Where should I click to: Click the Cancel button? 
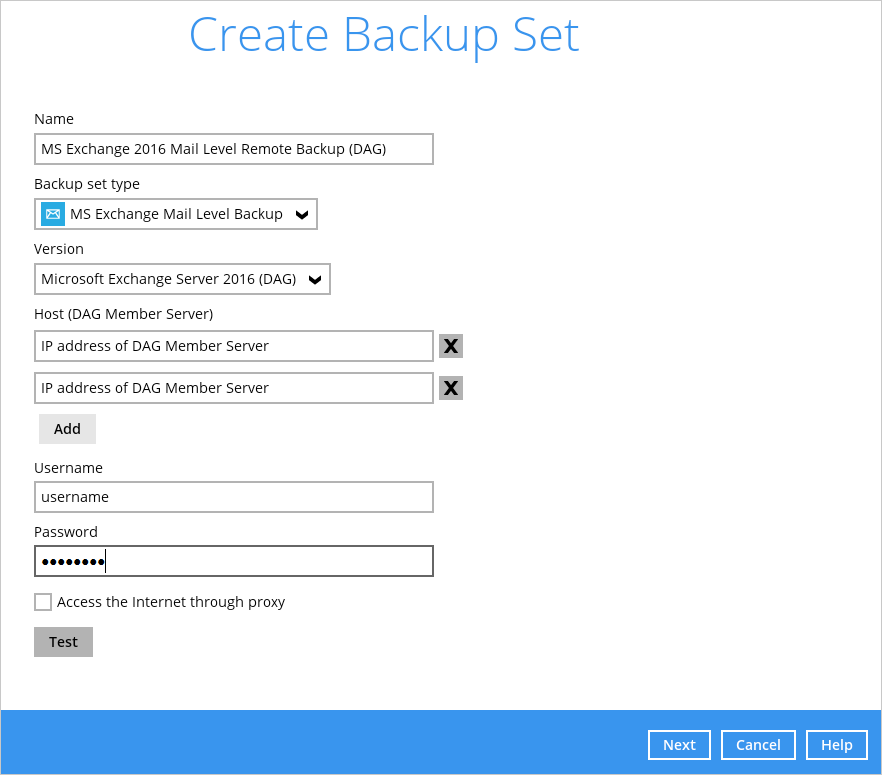tap(758, 745)
